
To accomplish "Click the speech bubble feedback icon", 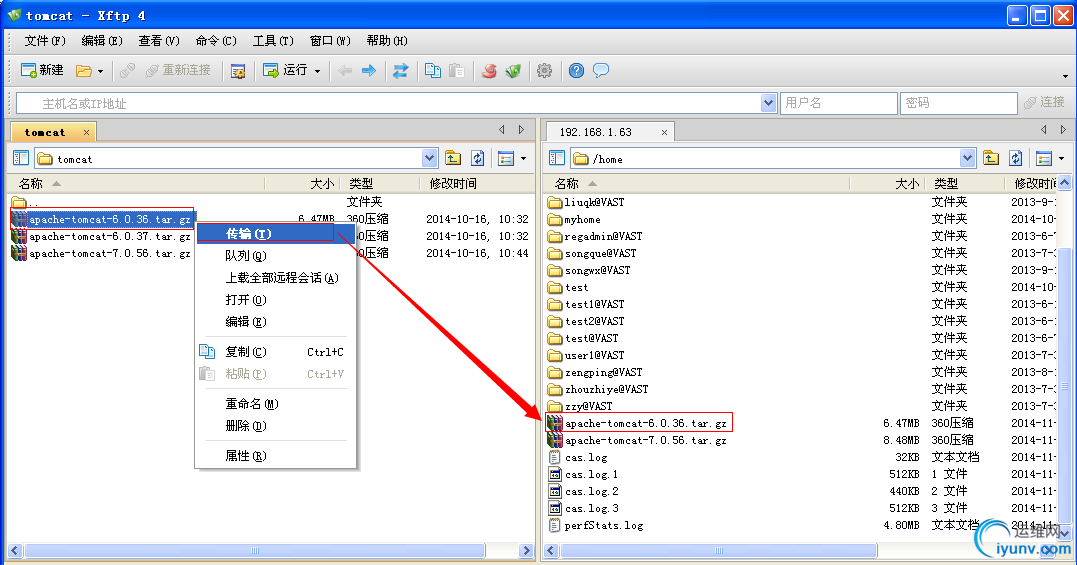I will (x=601, y=70).
